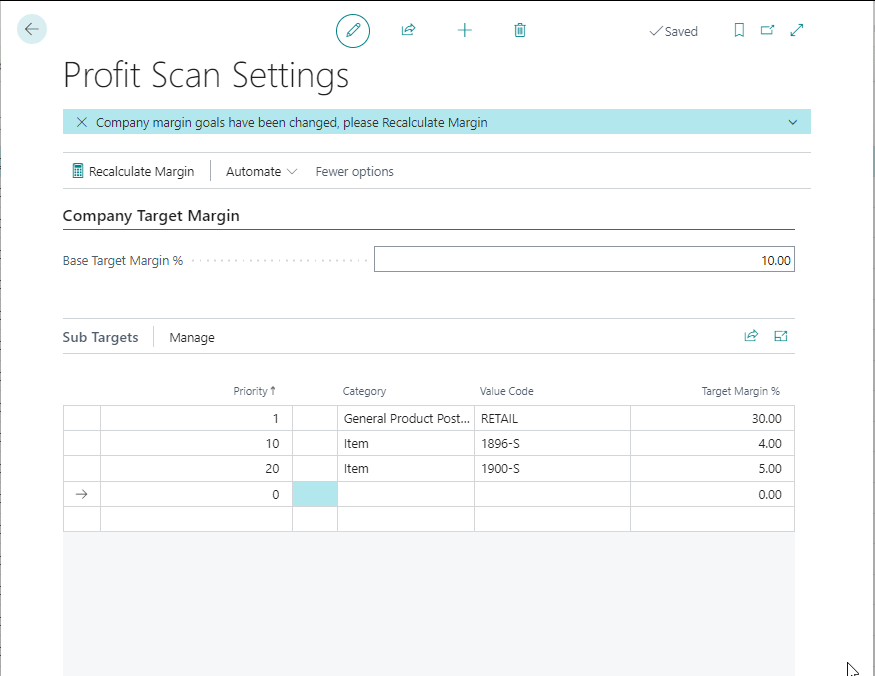Click the Base Target Margin % field
The height and width of the screenshot is (676, 875).
click(x=584, y=260)
